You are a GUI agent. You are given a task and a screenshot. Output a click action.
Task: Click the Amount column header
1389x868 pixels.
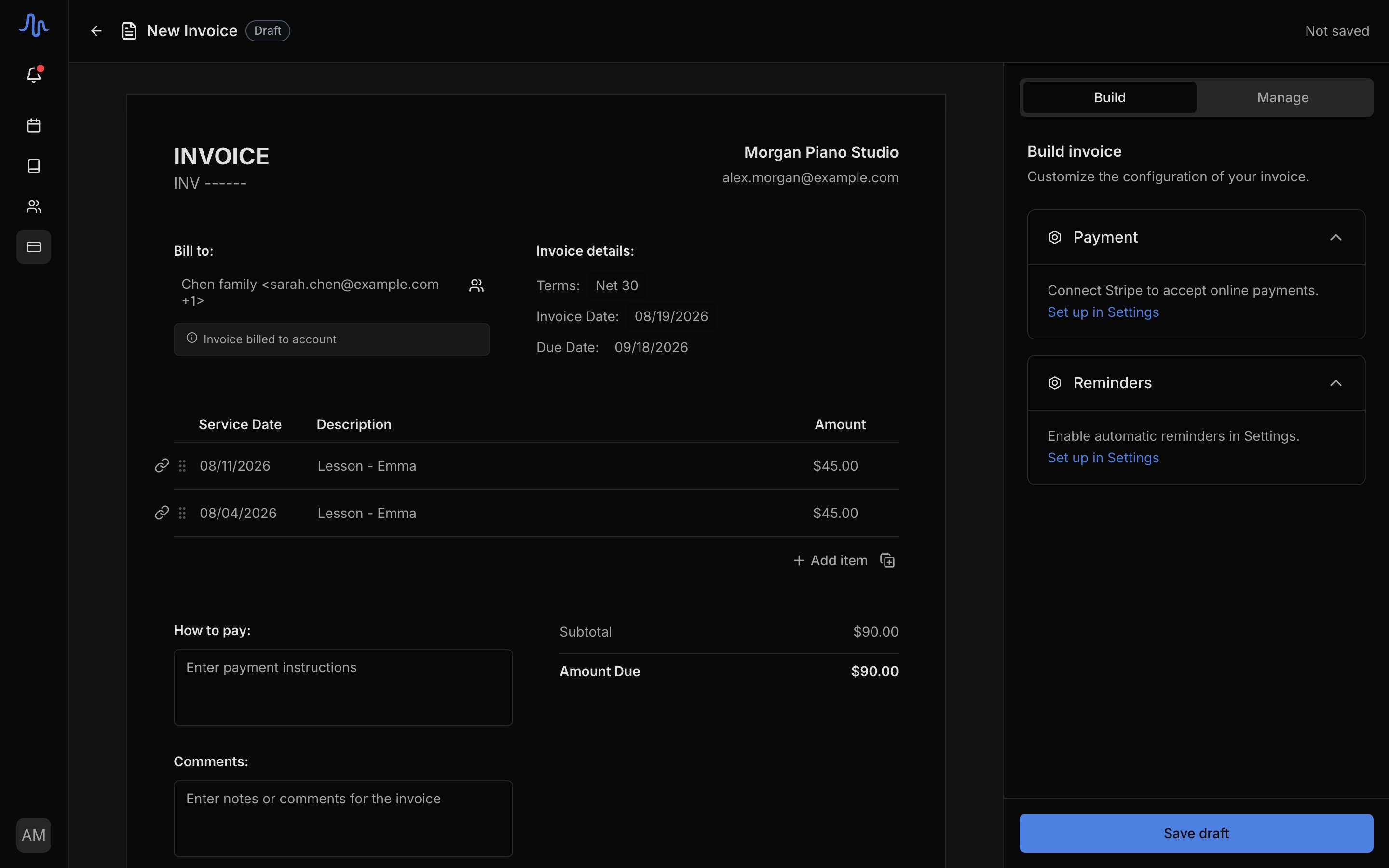click(x=840, y=424)
